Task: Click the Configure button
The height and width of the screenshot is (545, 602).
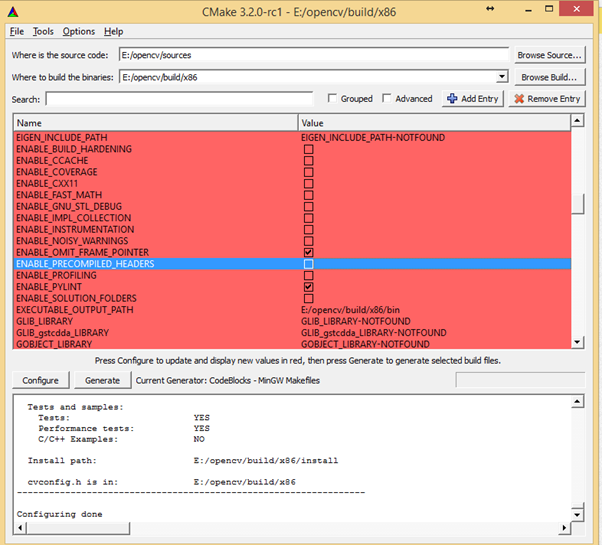Action: [x=41, y=380]
